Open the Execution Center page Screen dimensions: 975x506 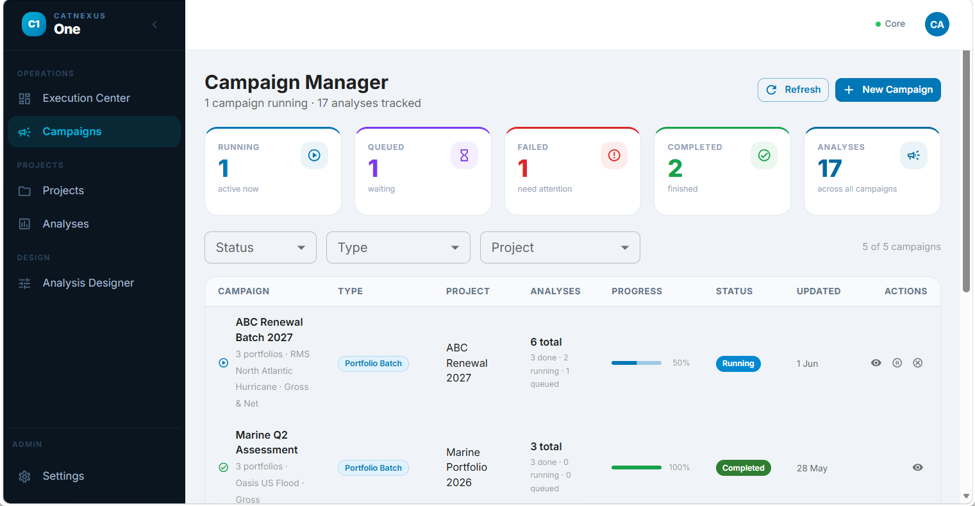95,98
